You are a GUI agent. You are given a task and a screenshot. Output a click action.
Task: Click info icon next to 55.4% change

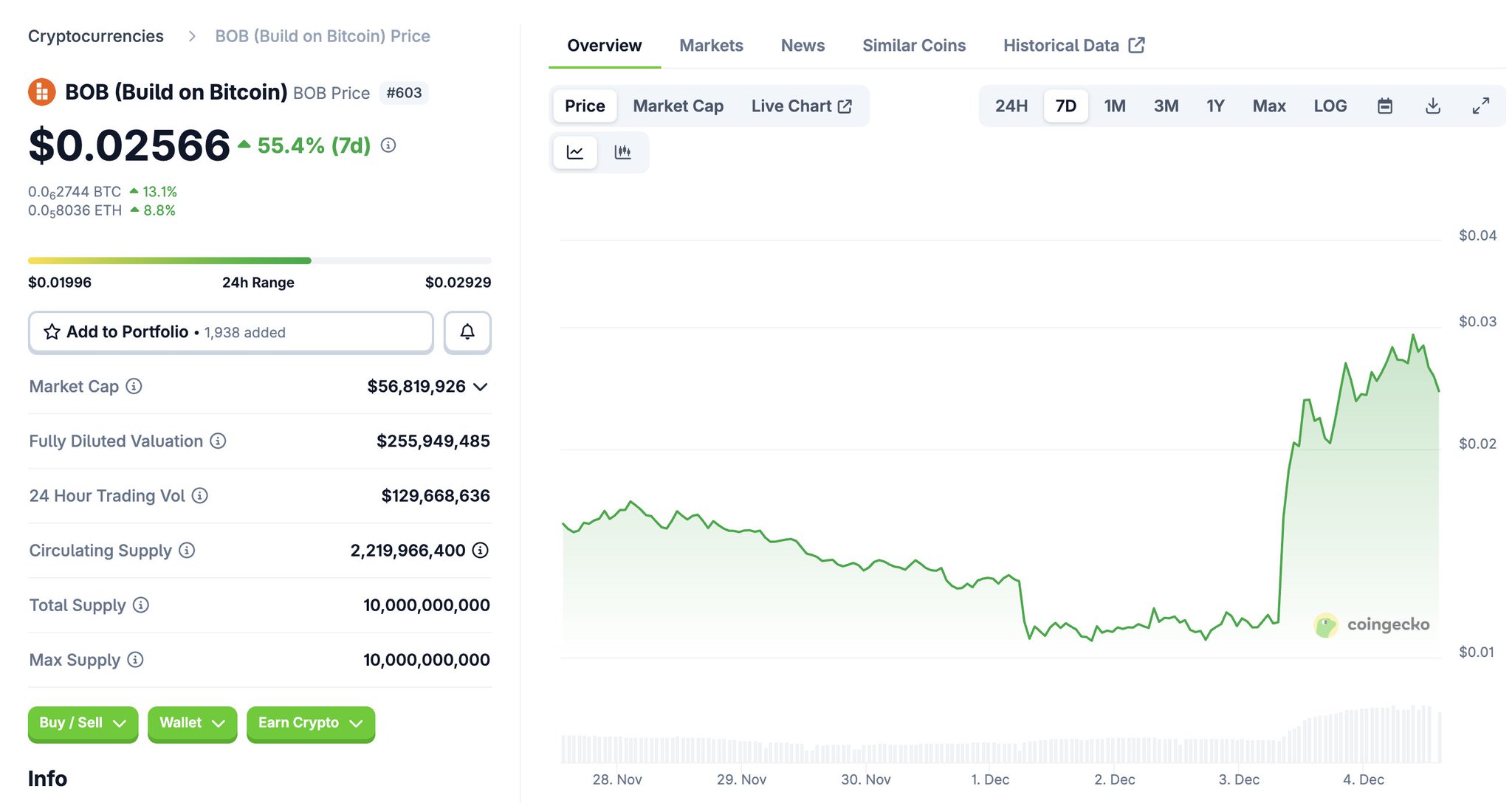pos(388,145)
